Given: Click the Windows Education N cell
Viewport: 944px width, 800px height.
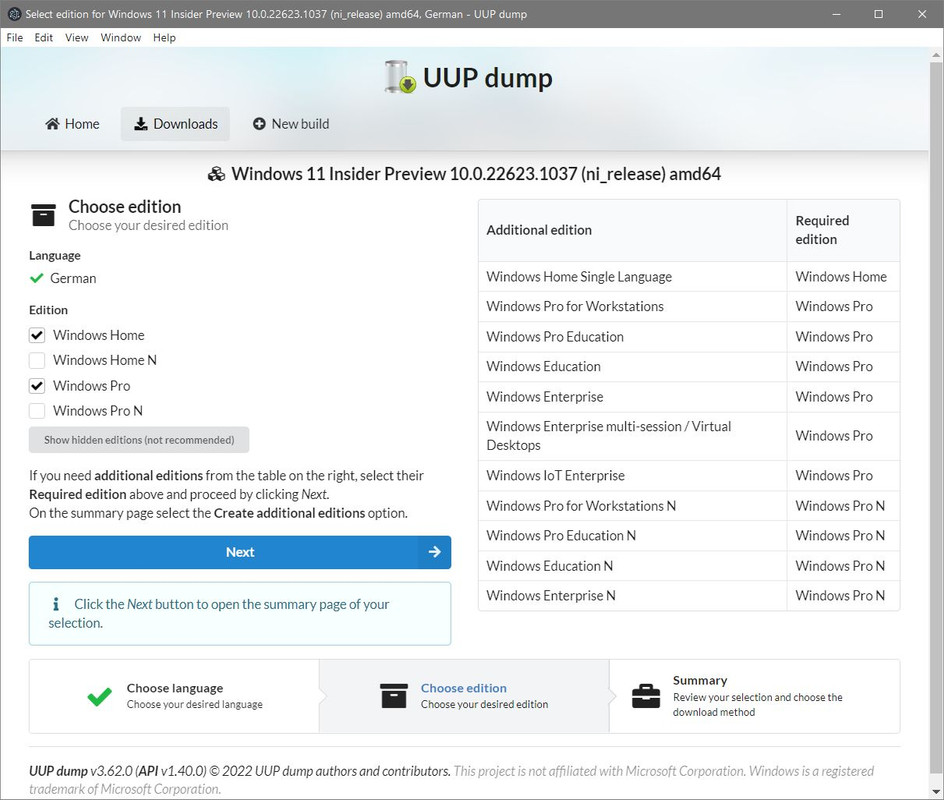Looking at the screenshot, I should [x=633, y=566].
